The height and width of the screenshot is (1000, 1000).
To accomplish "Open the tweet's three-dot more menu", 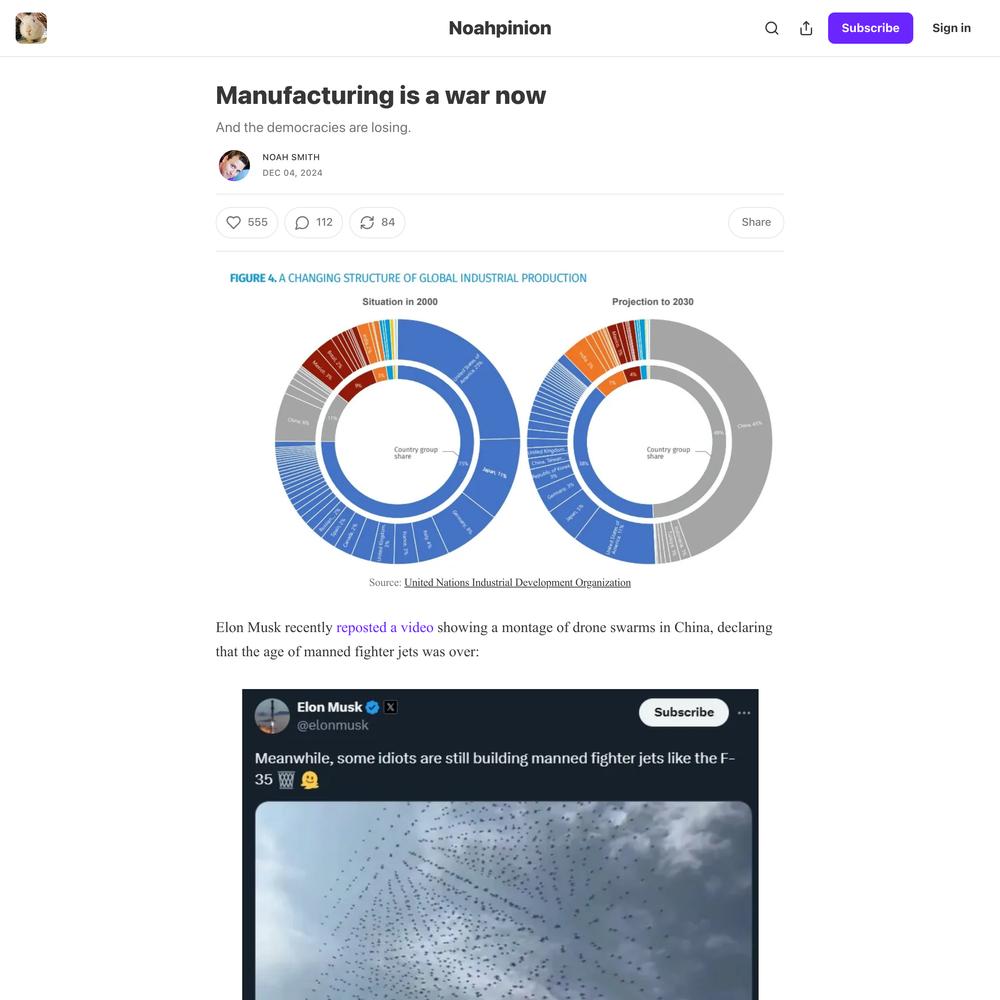I will tap(744, 712).
